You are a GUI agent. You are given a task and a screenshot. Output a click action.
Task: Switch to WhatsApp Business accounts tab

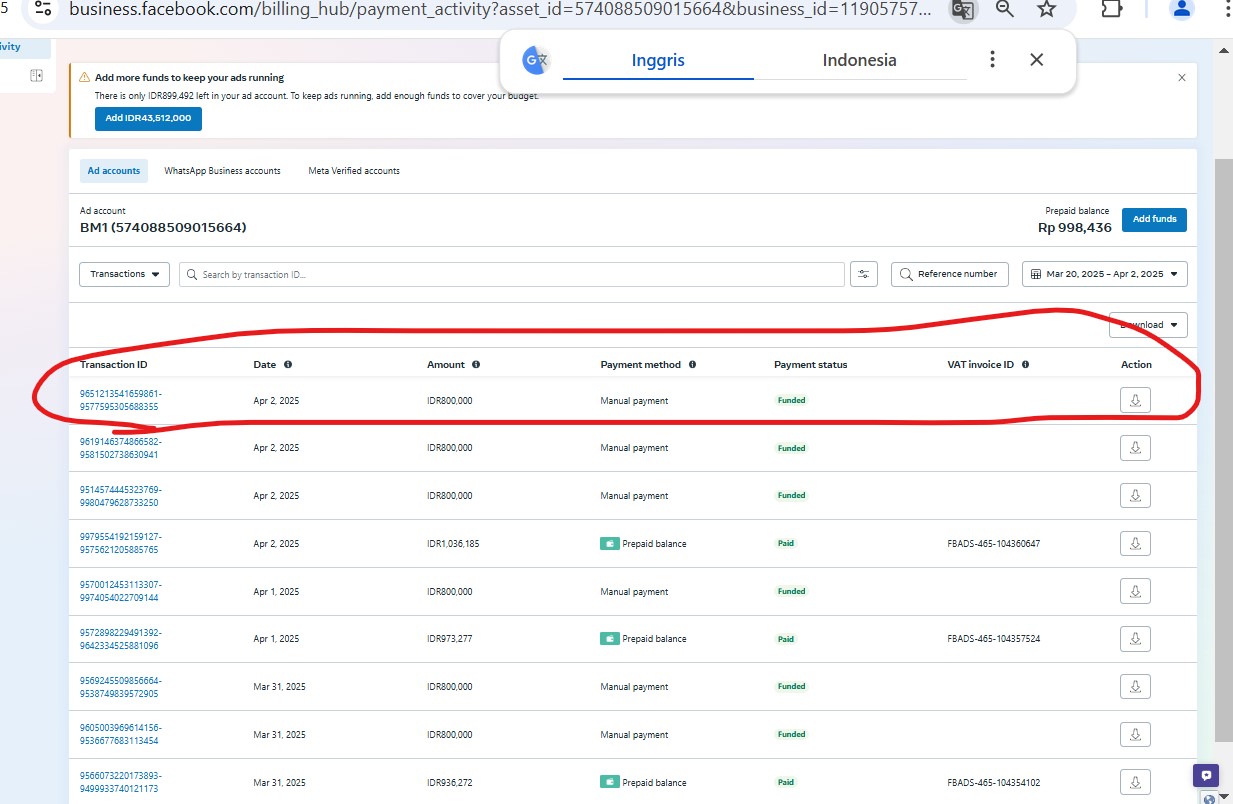coord(222,171)
